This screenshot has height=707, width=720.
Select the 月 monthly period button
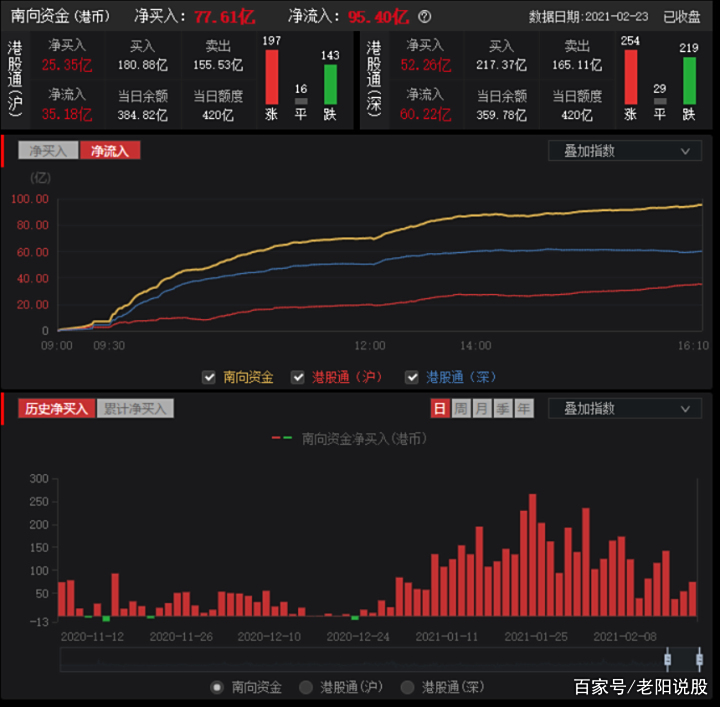(482, 408)
